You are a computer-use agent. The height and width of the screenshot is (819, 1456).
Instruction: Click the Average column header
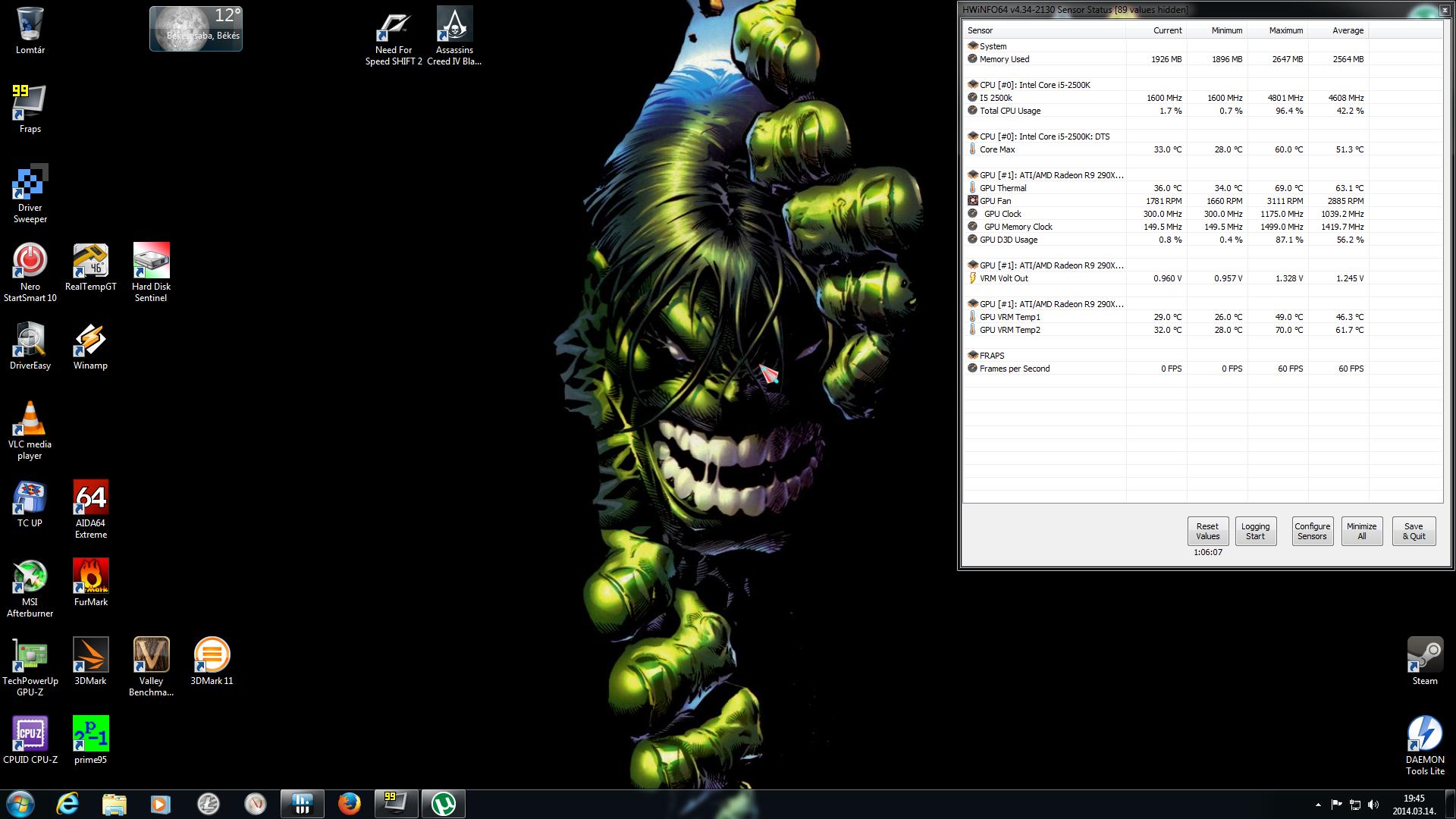(1338, 30)
